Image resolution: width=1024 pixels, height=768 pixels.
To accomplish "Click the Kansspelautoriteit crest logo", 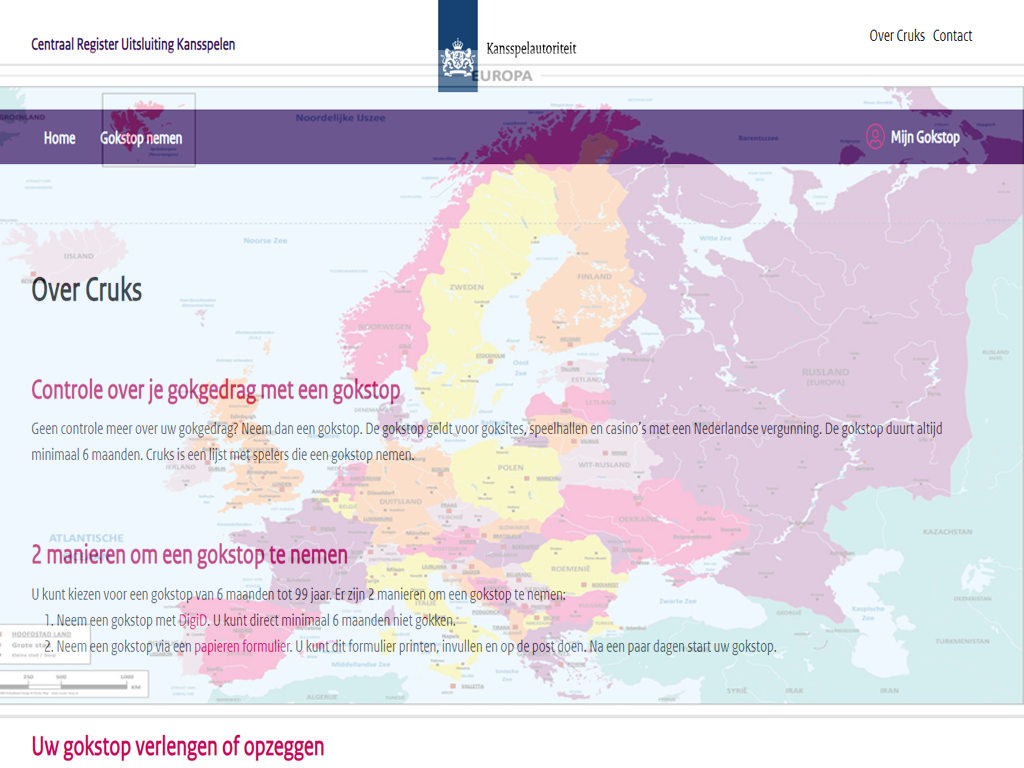I will point(458,46).
